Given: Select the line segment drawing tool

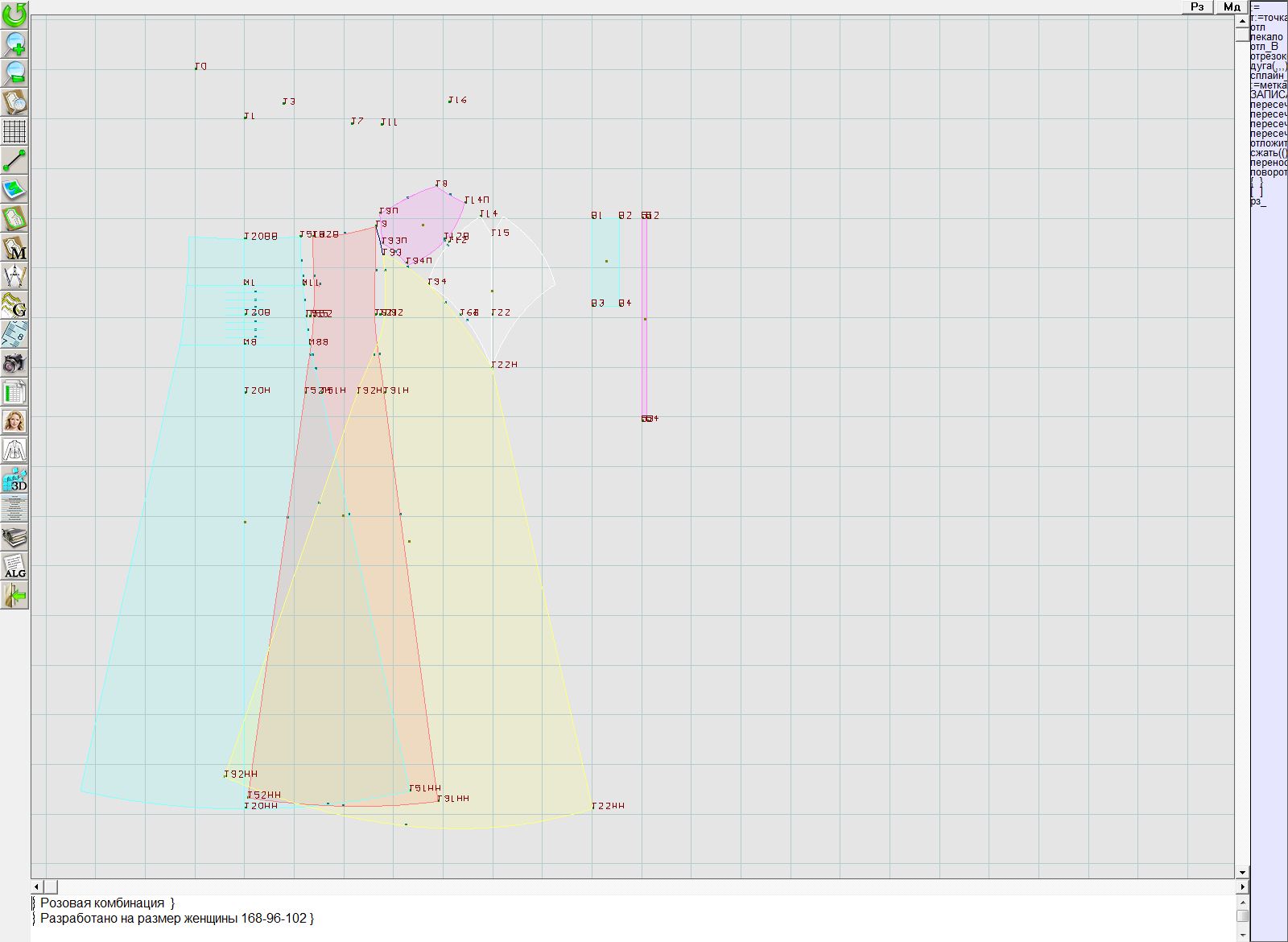Looking at the screenshot, I should pos(14,160).
